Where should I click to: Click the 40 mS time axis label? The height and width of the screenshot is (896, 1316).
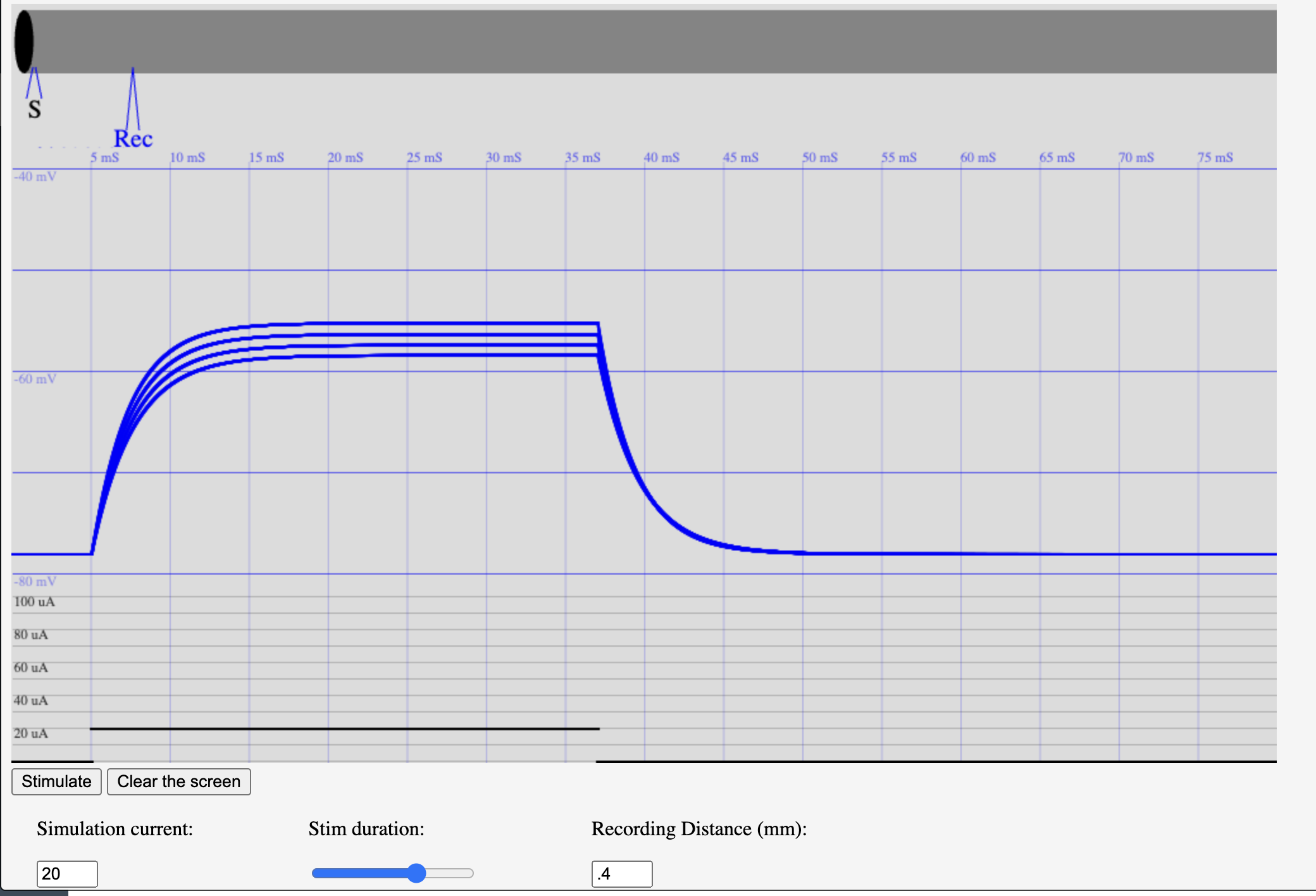(x=662, y=157)
